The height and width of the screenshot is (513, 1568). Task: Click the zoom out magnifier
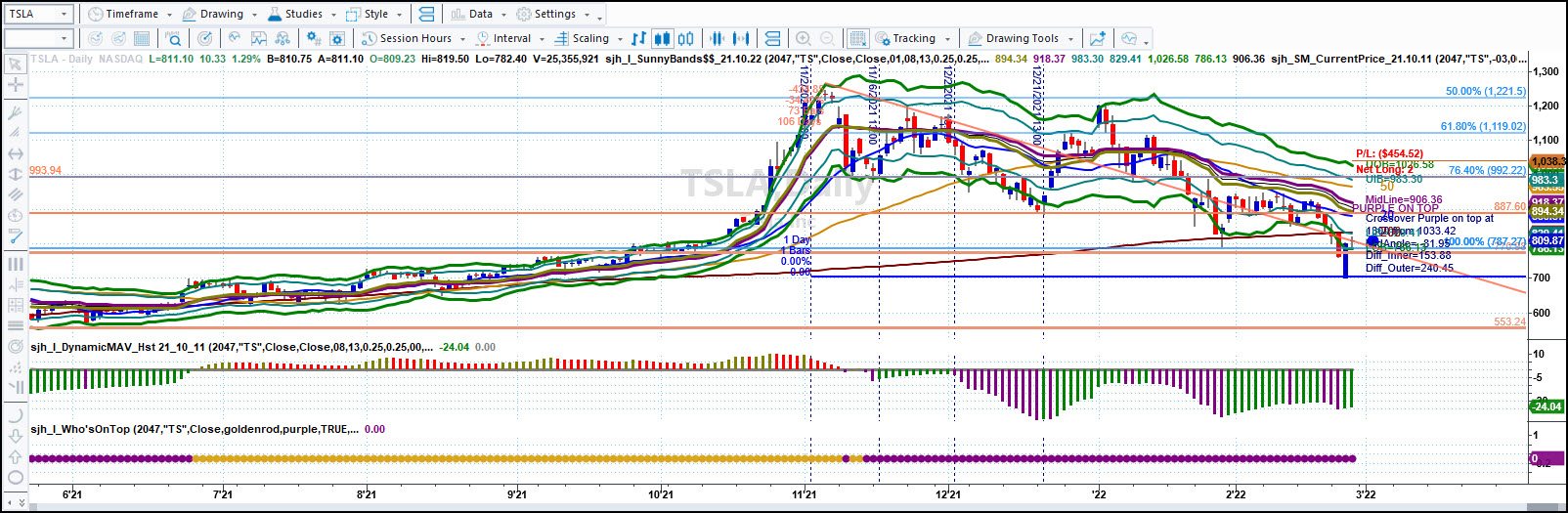pos(827,38)
